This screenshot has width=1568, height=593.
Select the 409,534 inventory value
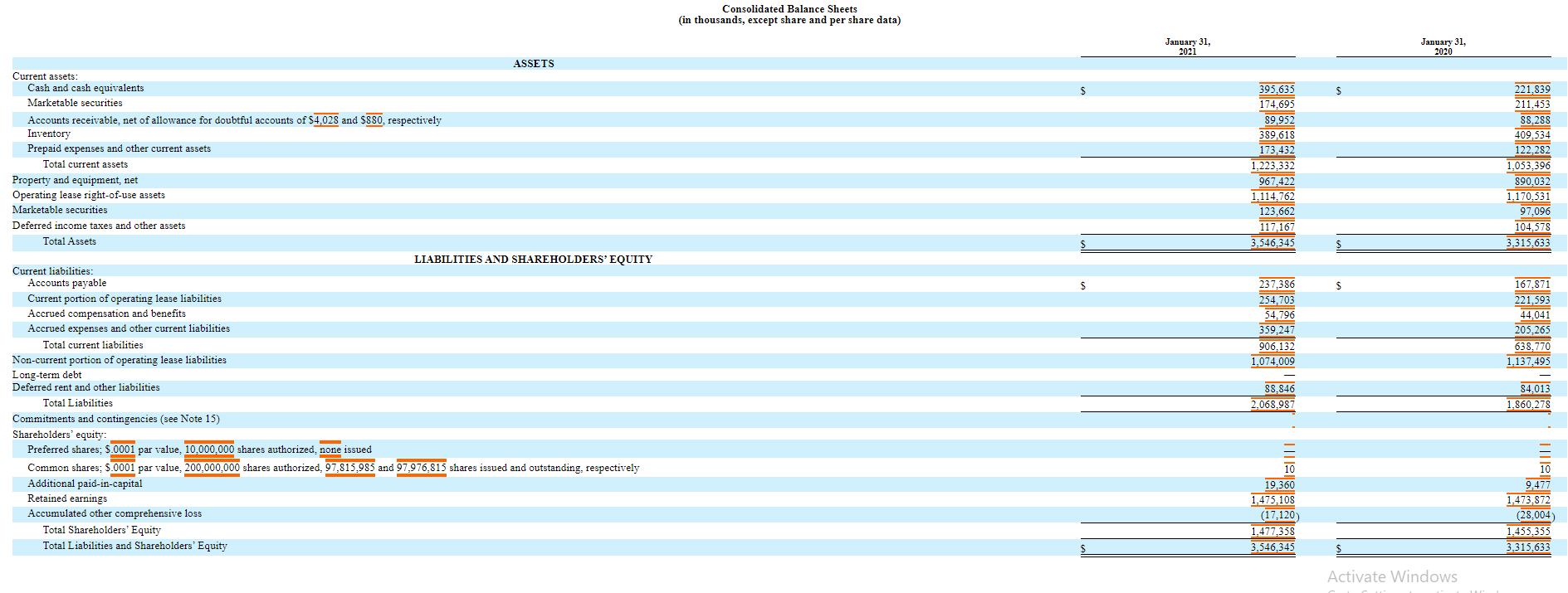coord(1532,135)
